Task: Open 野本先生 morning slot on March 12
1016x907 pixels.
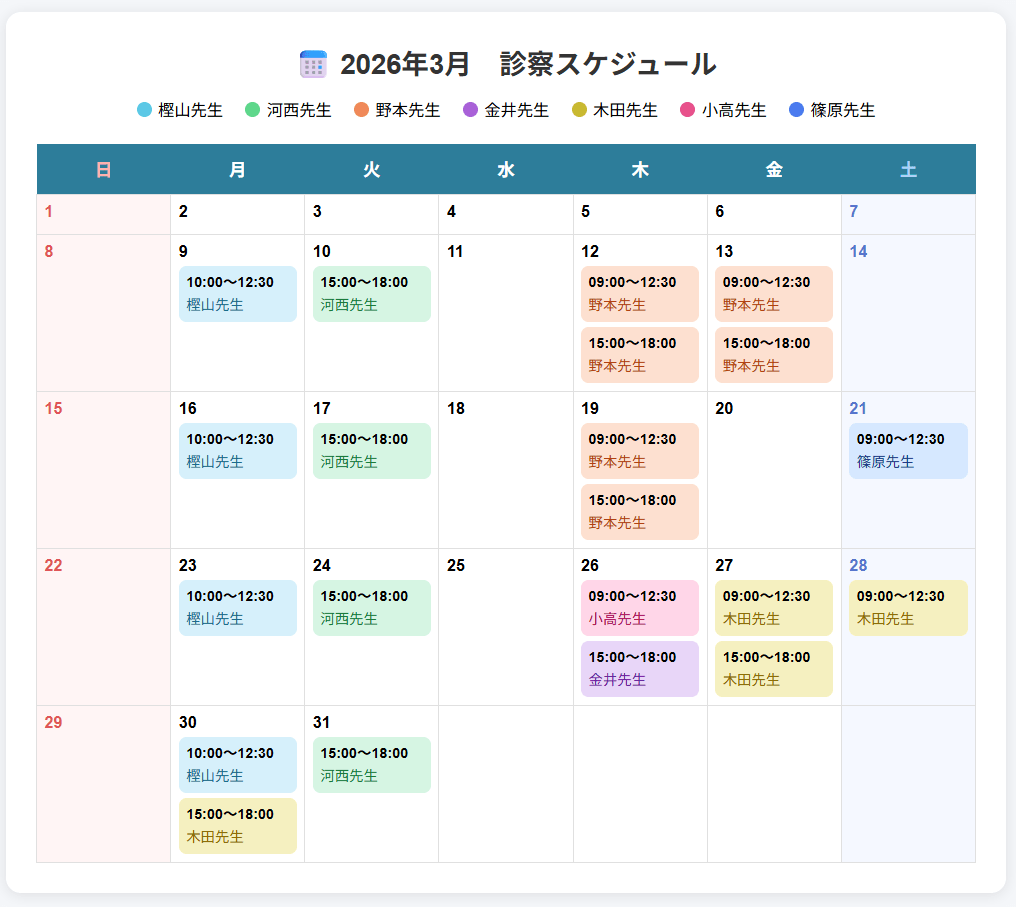Action: (640, 294)
